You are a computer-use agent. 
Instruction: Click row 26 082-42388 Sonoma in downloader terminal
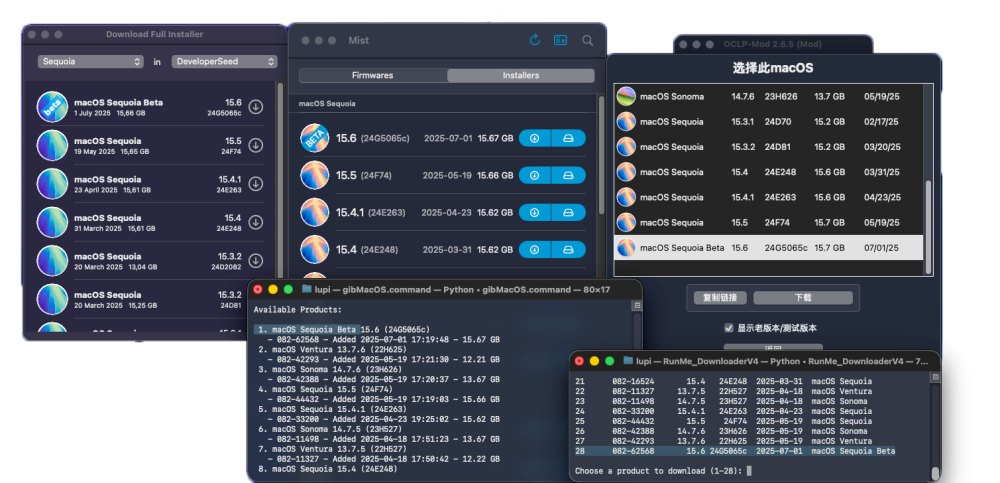coord(721,431)
